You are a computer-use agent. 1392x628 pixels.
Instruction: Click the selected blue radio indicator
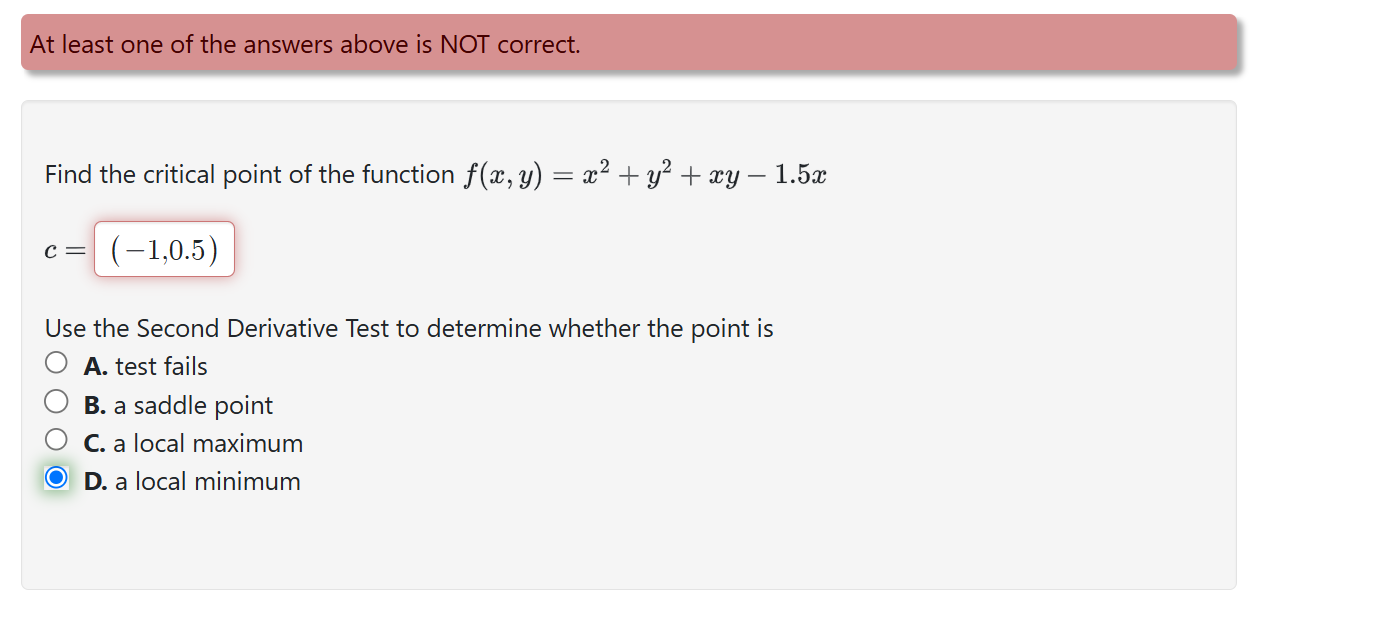[57, 477]
